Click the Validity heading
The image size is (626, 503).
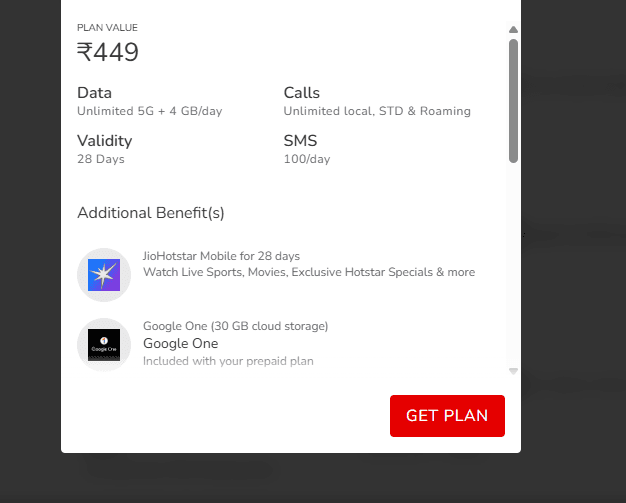(x=102, y=141)
